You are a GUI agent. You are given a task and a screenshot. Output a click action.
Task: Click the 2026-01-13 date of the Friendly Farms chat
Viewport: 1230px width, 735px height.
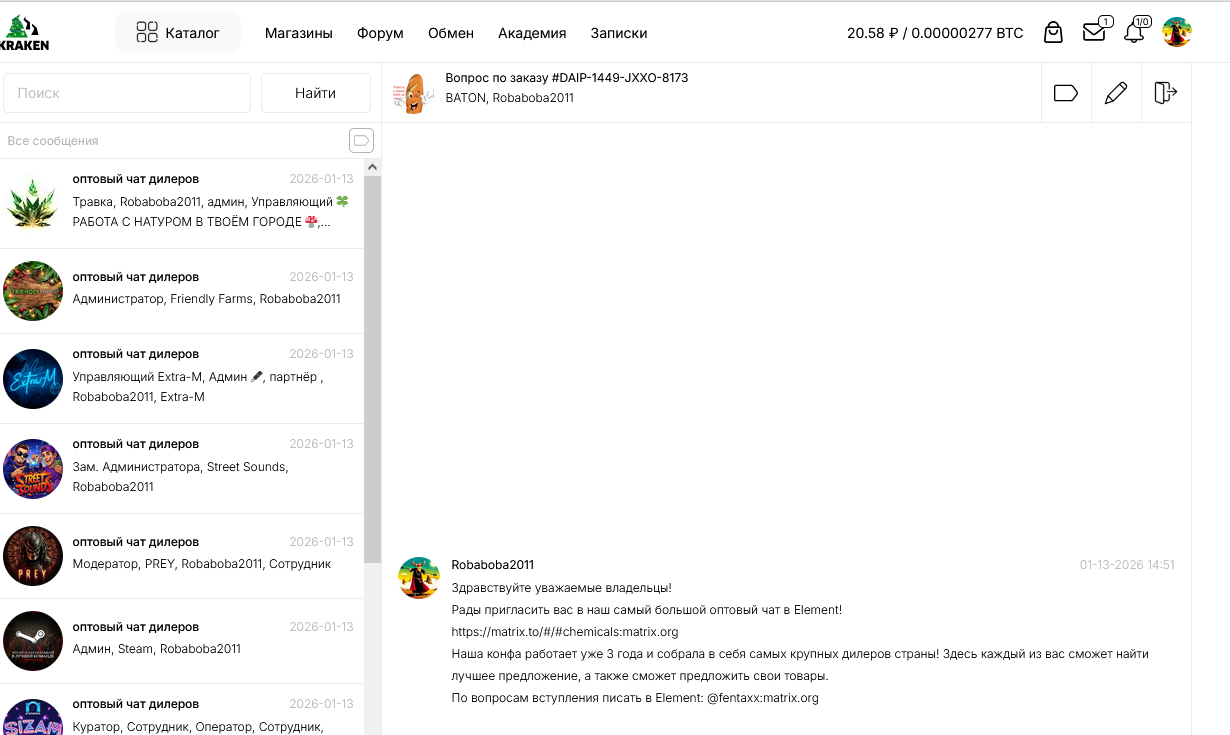click(x=321, y=277)
